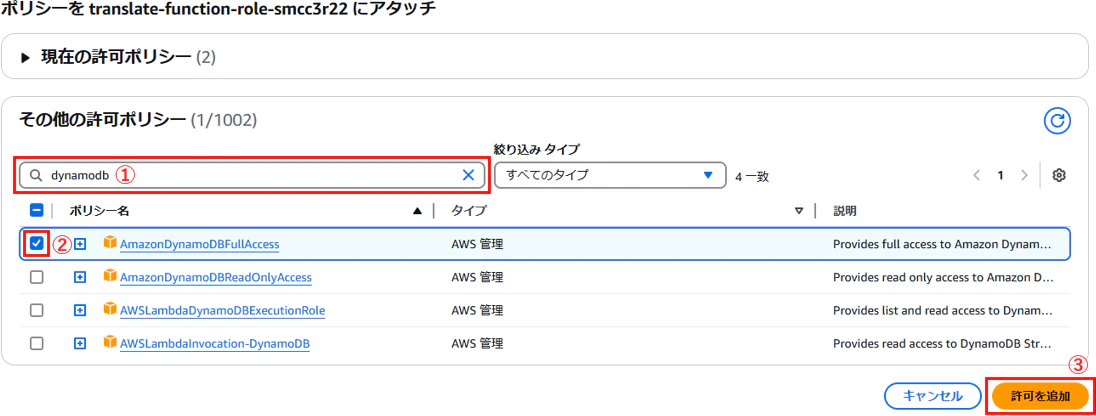
Task: Expand AmazonDynamoDBReadOnlyAccess policy details
Action: tap(80, 278)
